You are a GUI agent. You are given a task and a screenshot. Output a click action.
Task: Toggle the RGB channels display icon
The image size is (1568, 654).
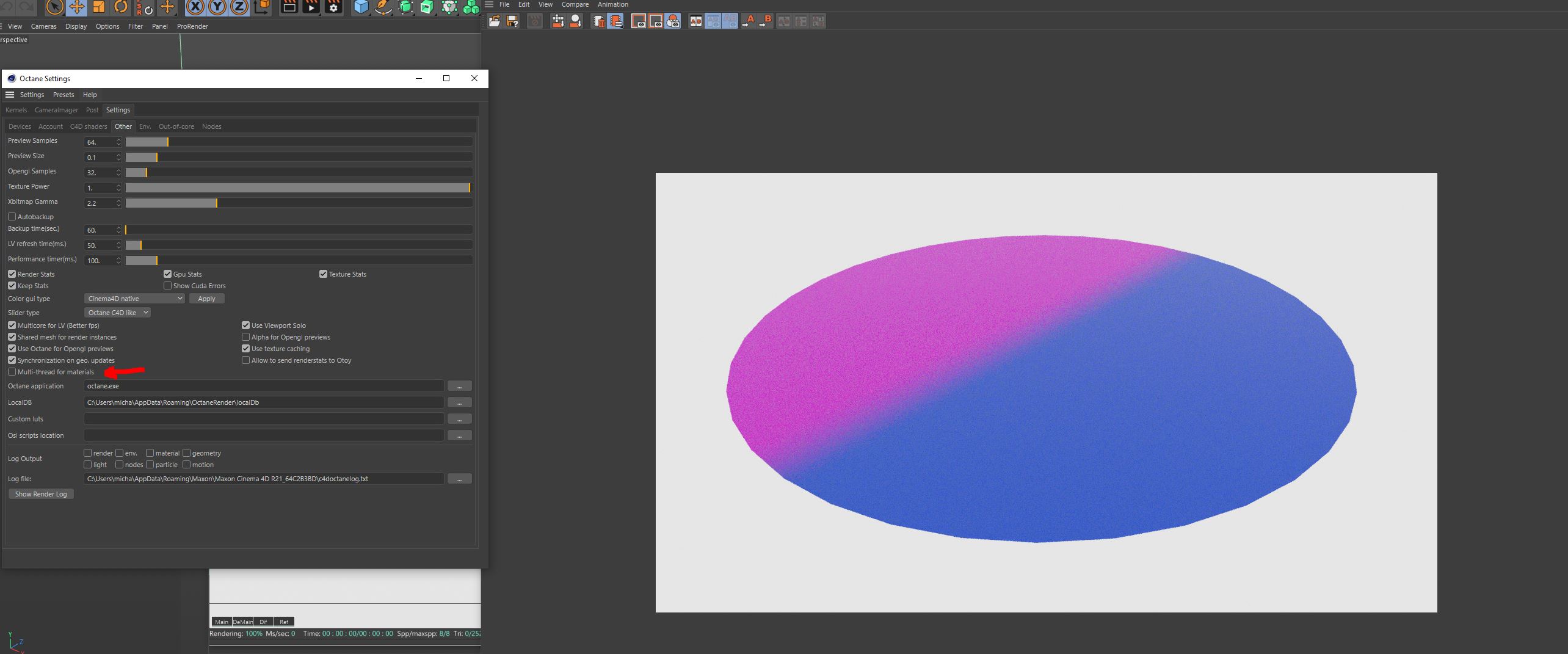click(x=673, y=21)
